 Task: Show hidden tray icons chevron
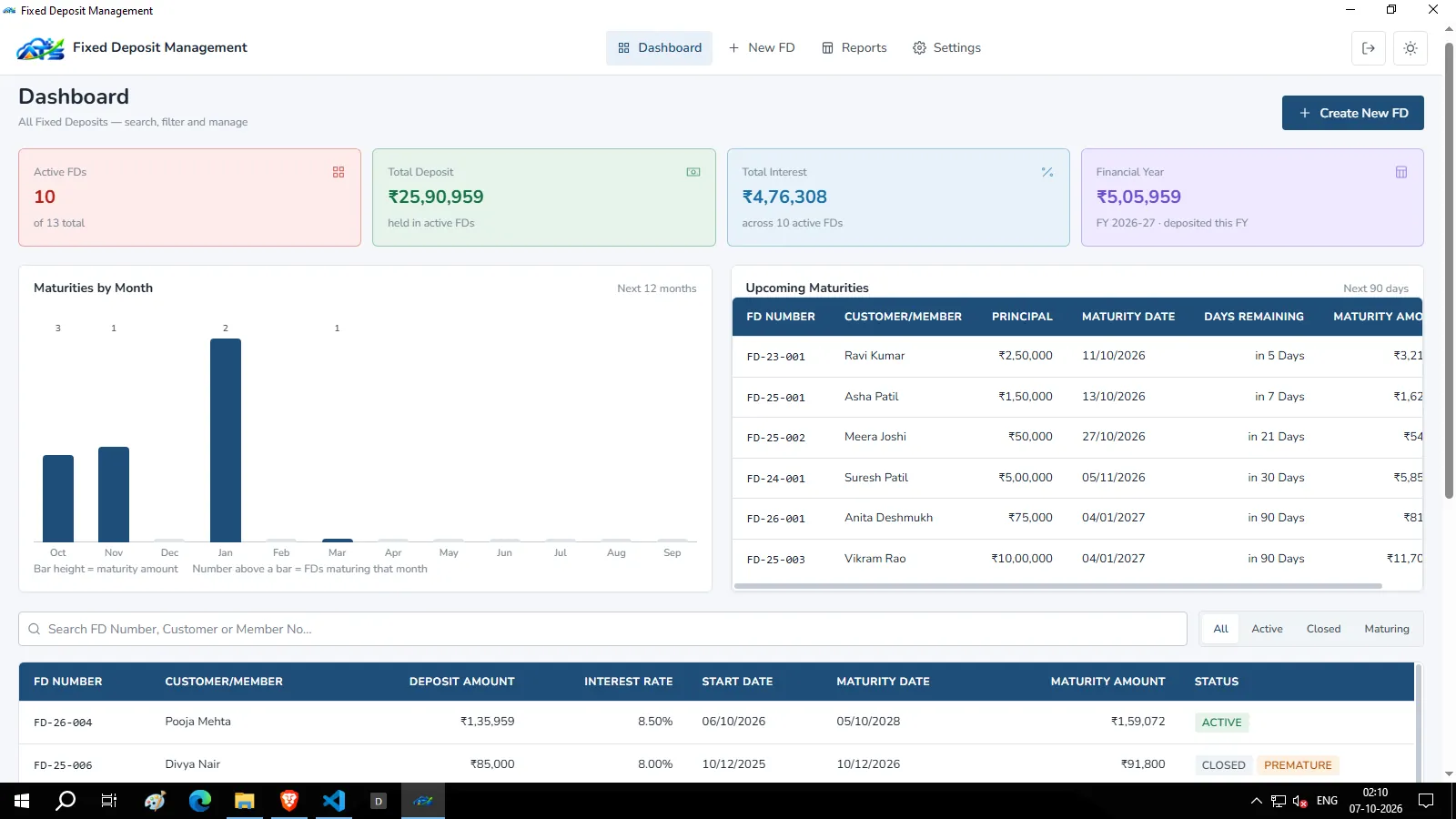[1256, 801]
